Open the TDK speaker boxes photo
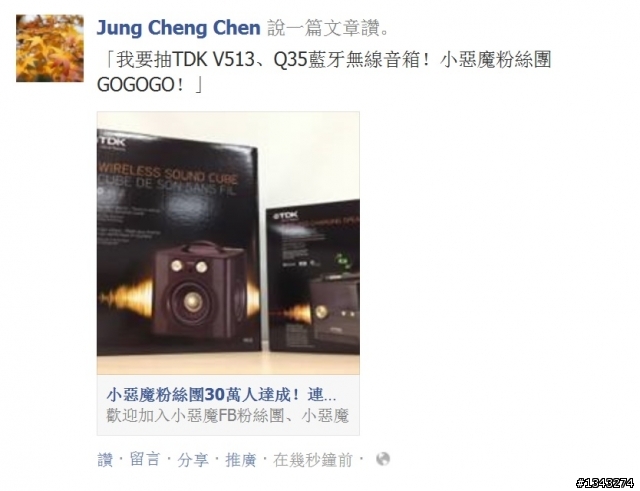This screenshot has height=491, width=640. [228, 243]
